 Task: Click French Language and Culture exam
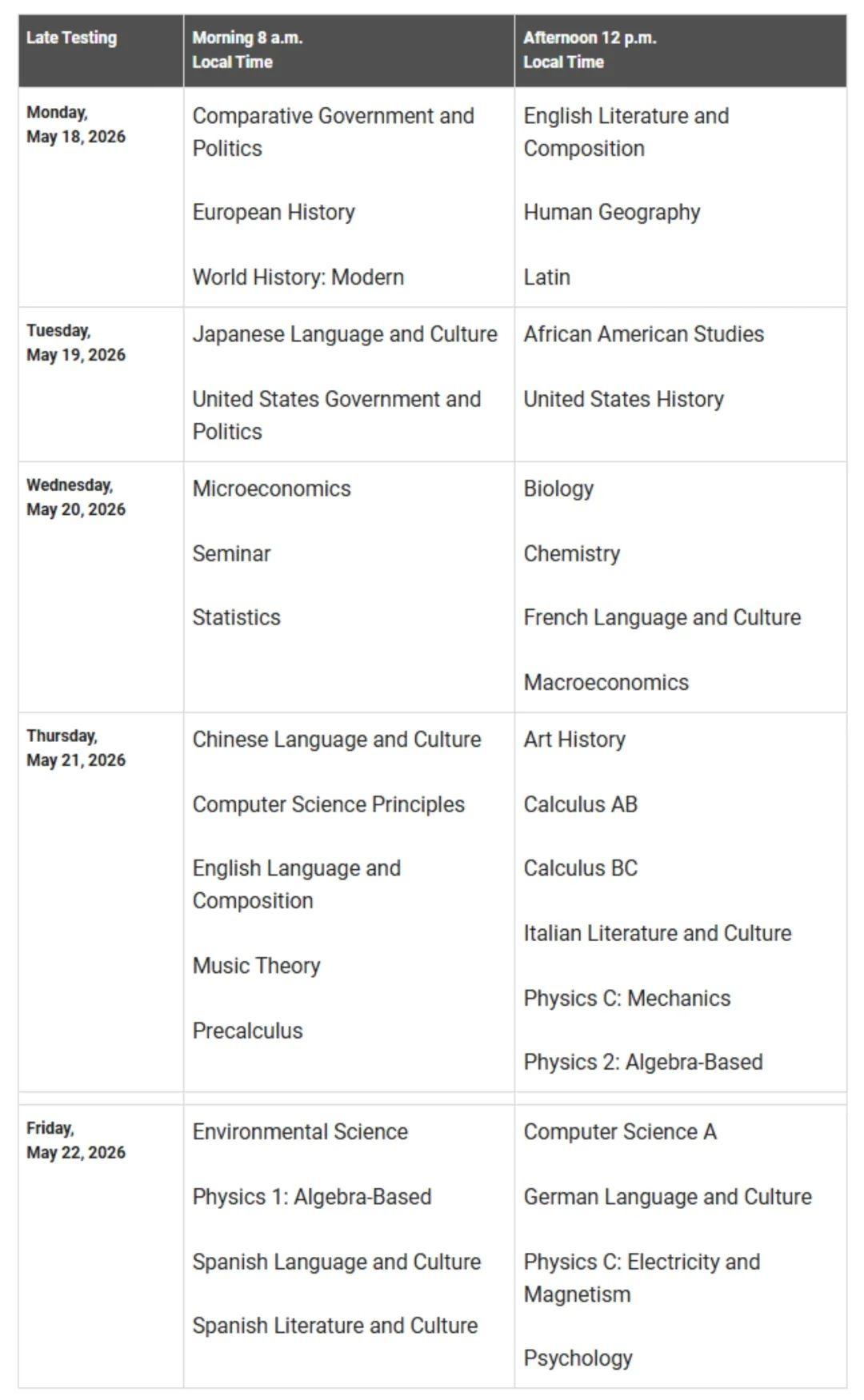coord(662,617)
